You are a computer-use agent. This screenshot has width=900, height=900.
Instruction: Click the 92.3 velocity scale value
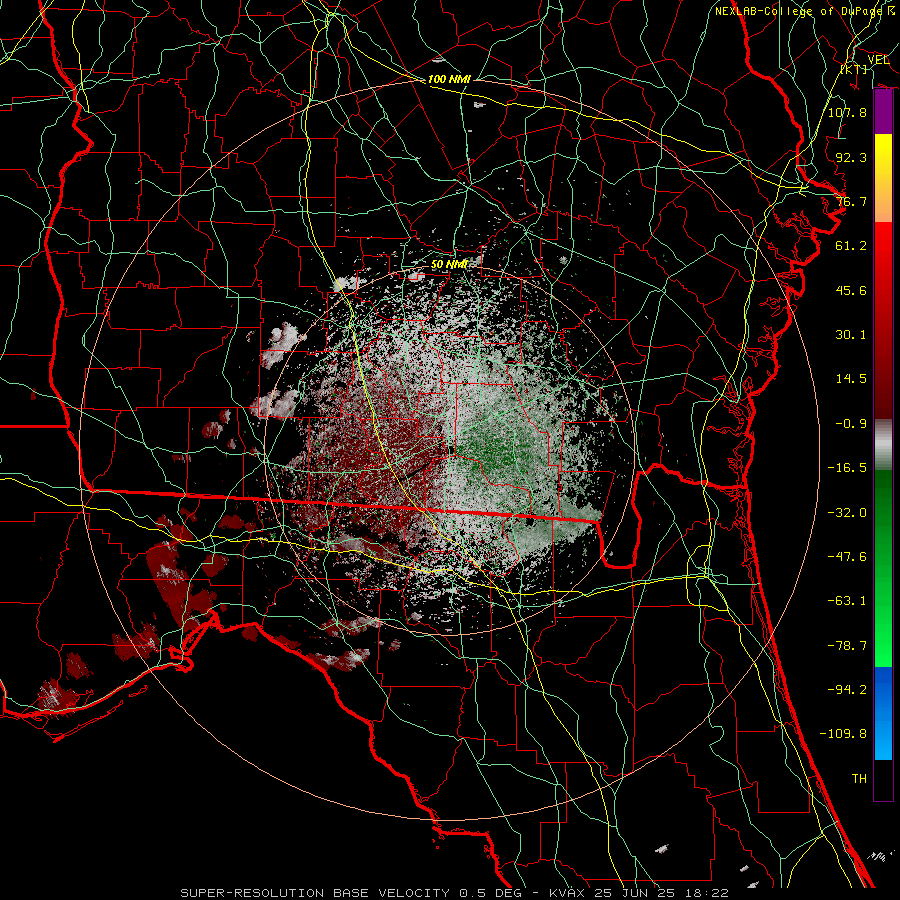[851, 157]
